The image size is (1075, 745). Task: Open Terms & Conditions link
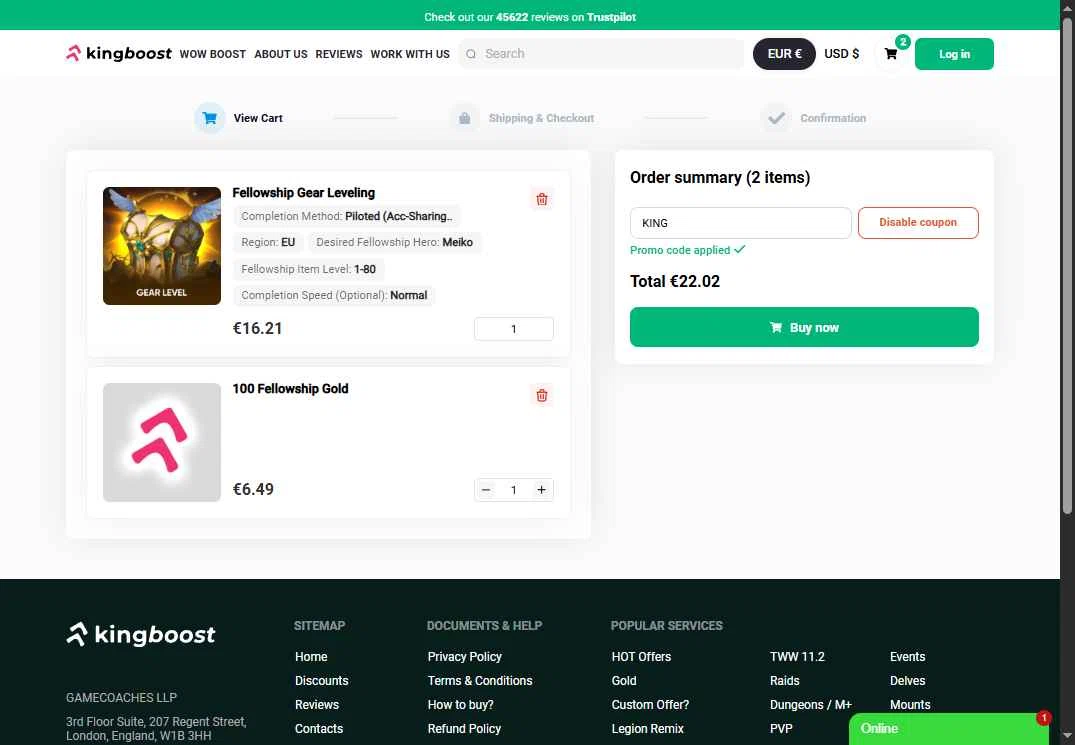coord(480,681)
